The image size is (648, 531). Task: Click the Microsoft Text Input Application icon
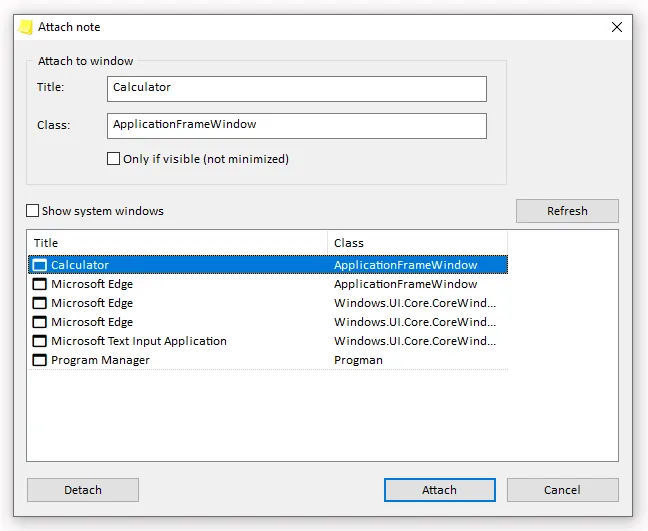click(39, 341)
